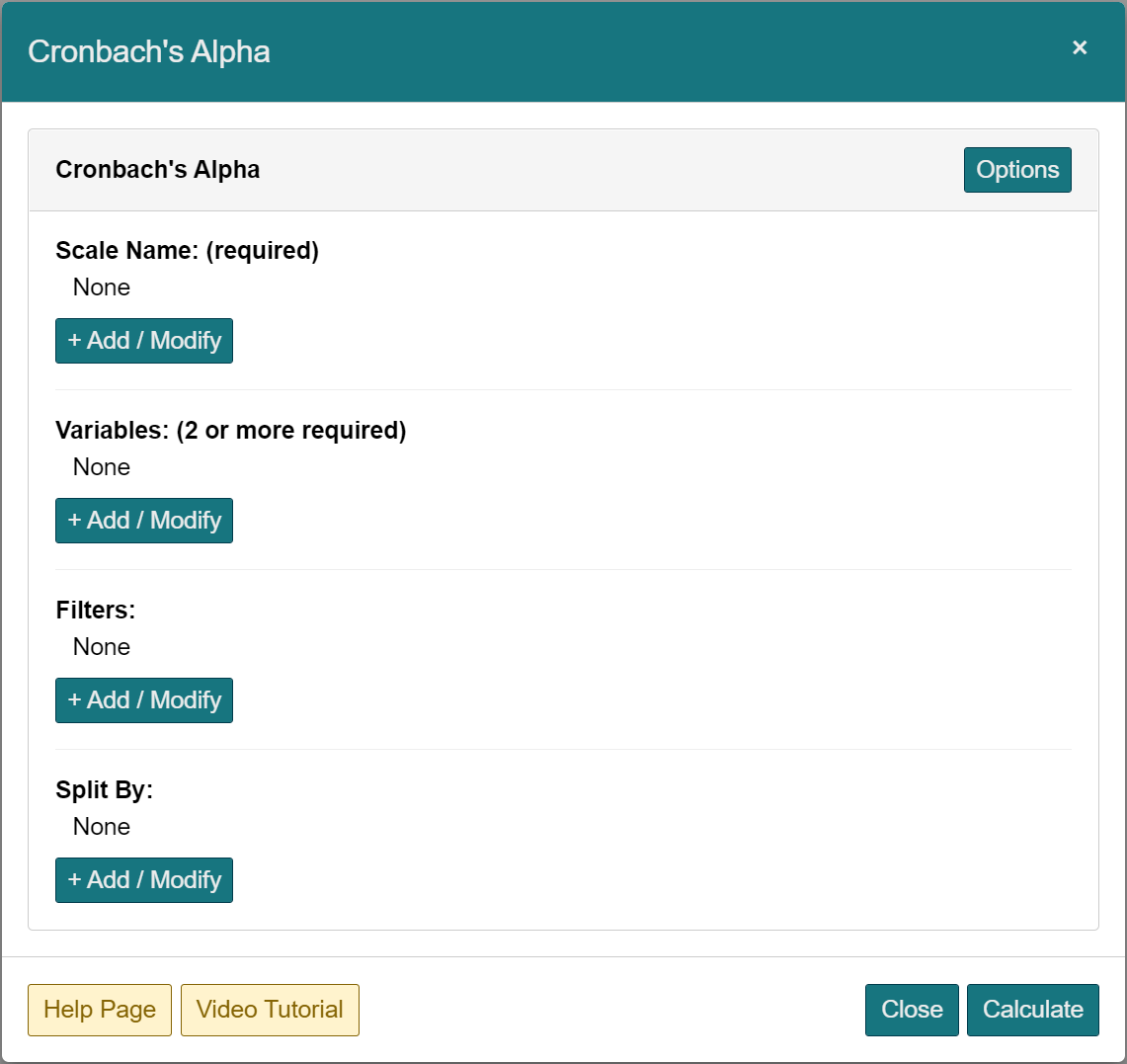Add or modify Filters

[144, 700]
